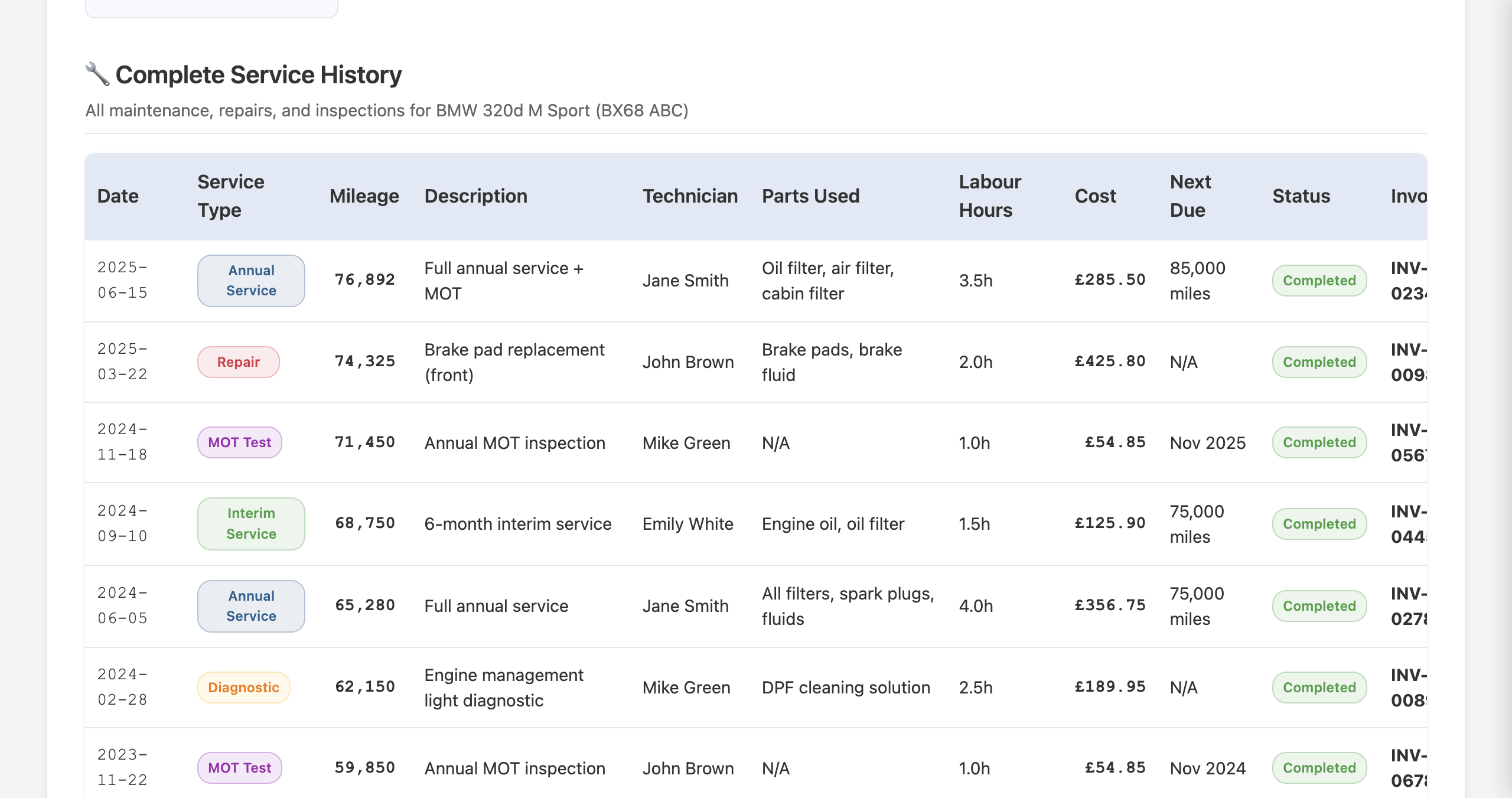Click the Interim Service badge

coord(250,523)
